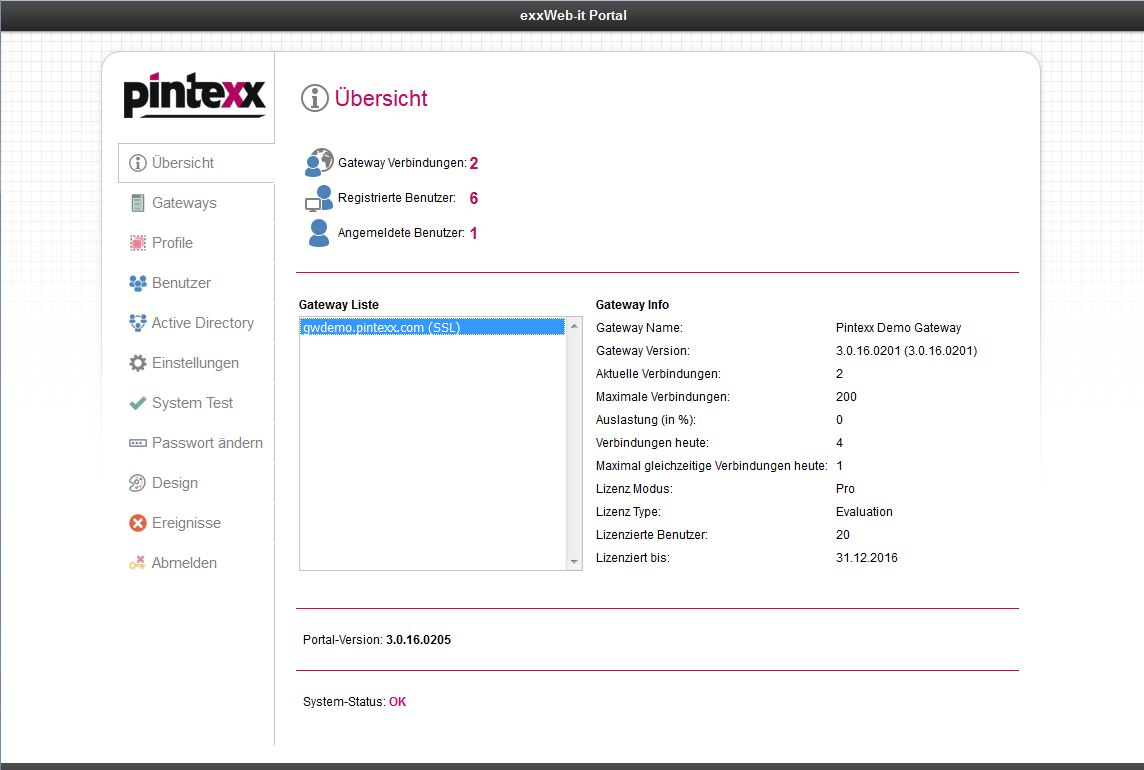Image resolution: width=1144 pixels, height=770 pixels.
Task: Log out via Abmelden link
Action: point(184,563)
